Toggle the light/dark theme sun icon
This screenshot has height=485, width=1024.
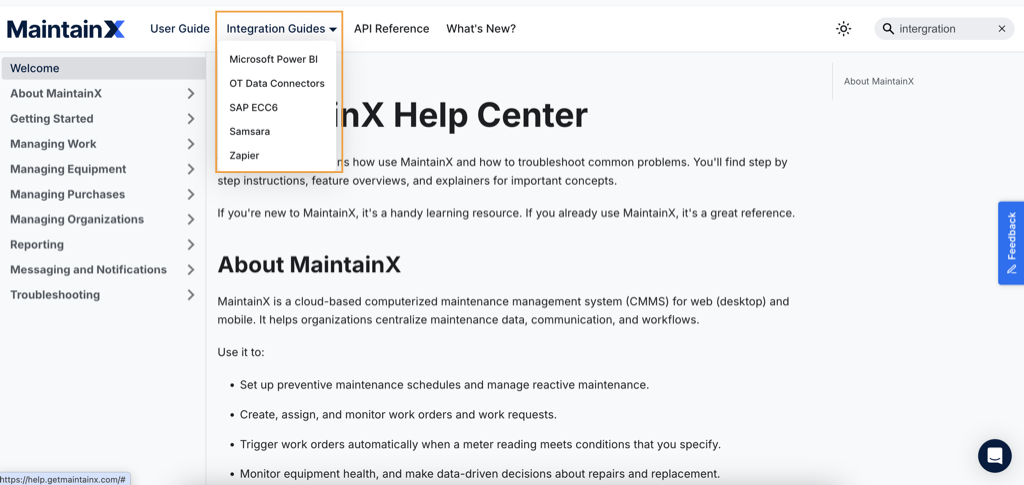(x=843, y=29)
